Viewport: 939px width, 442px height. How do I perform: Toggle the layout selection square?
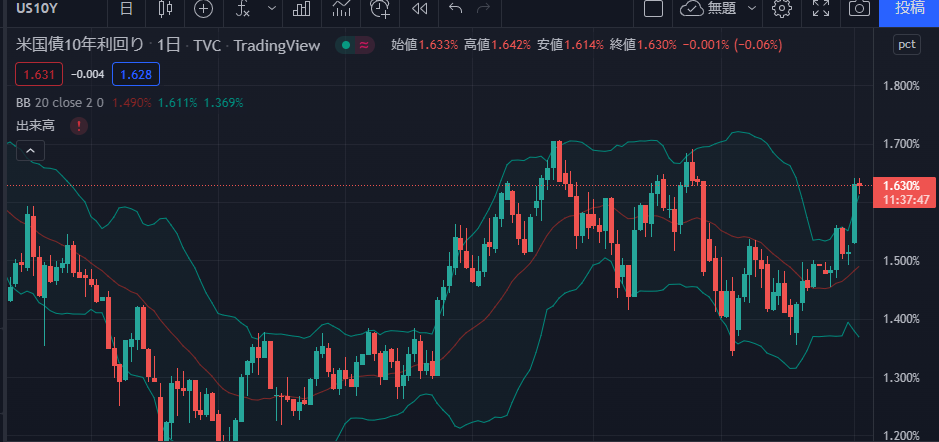point(654,9)
